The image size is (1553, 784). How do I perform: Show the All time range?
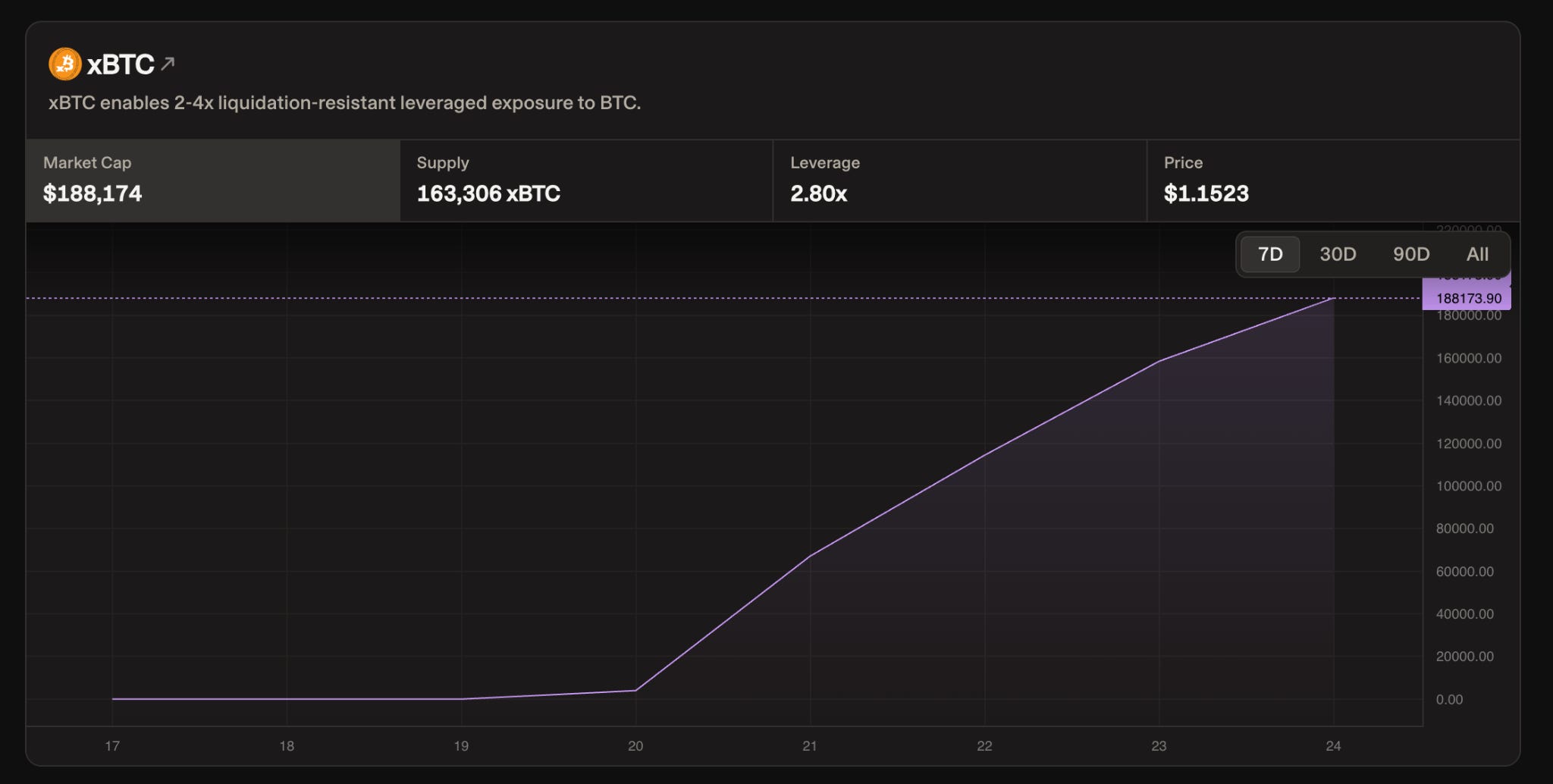point(1477,254)
